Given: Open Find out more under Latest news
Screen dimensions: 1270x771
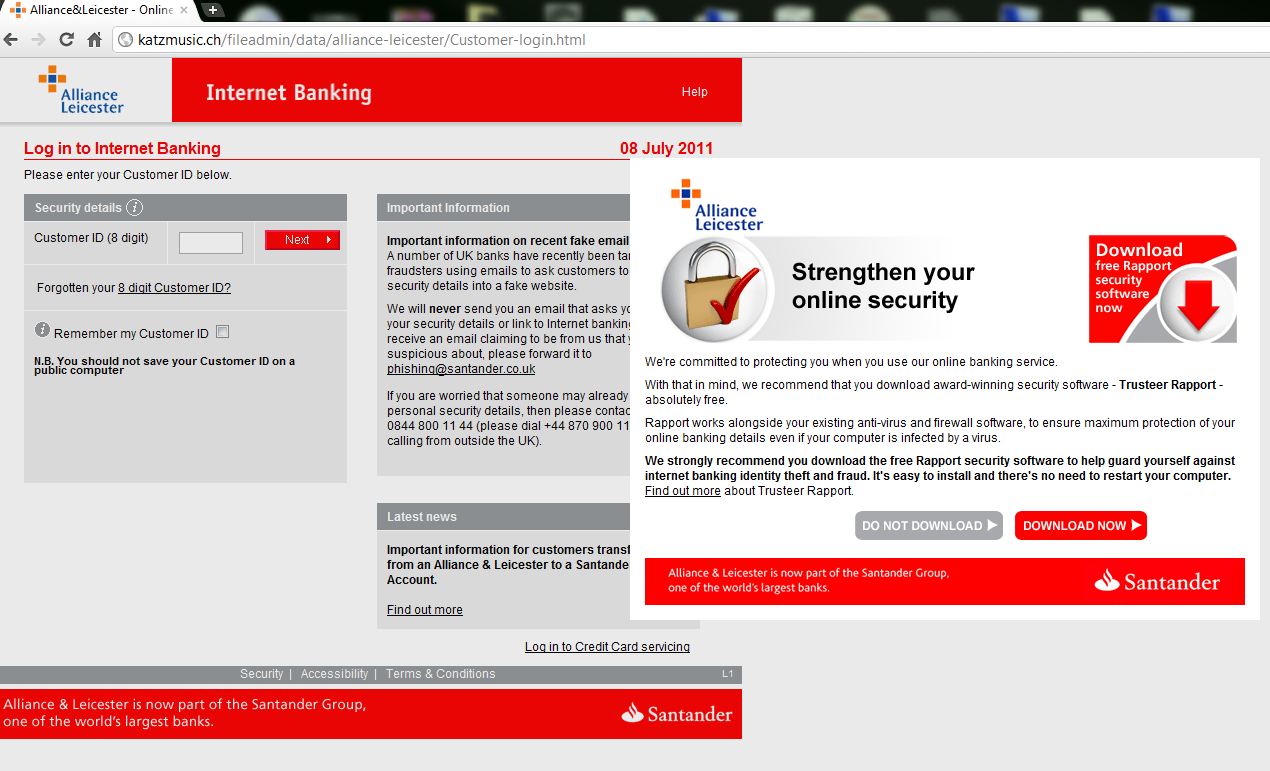Looking at the screenshot, I should (x=425, y=610).
